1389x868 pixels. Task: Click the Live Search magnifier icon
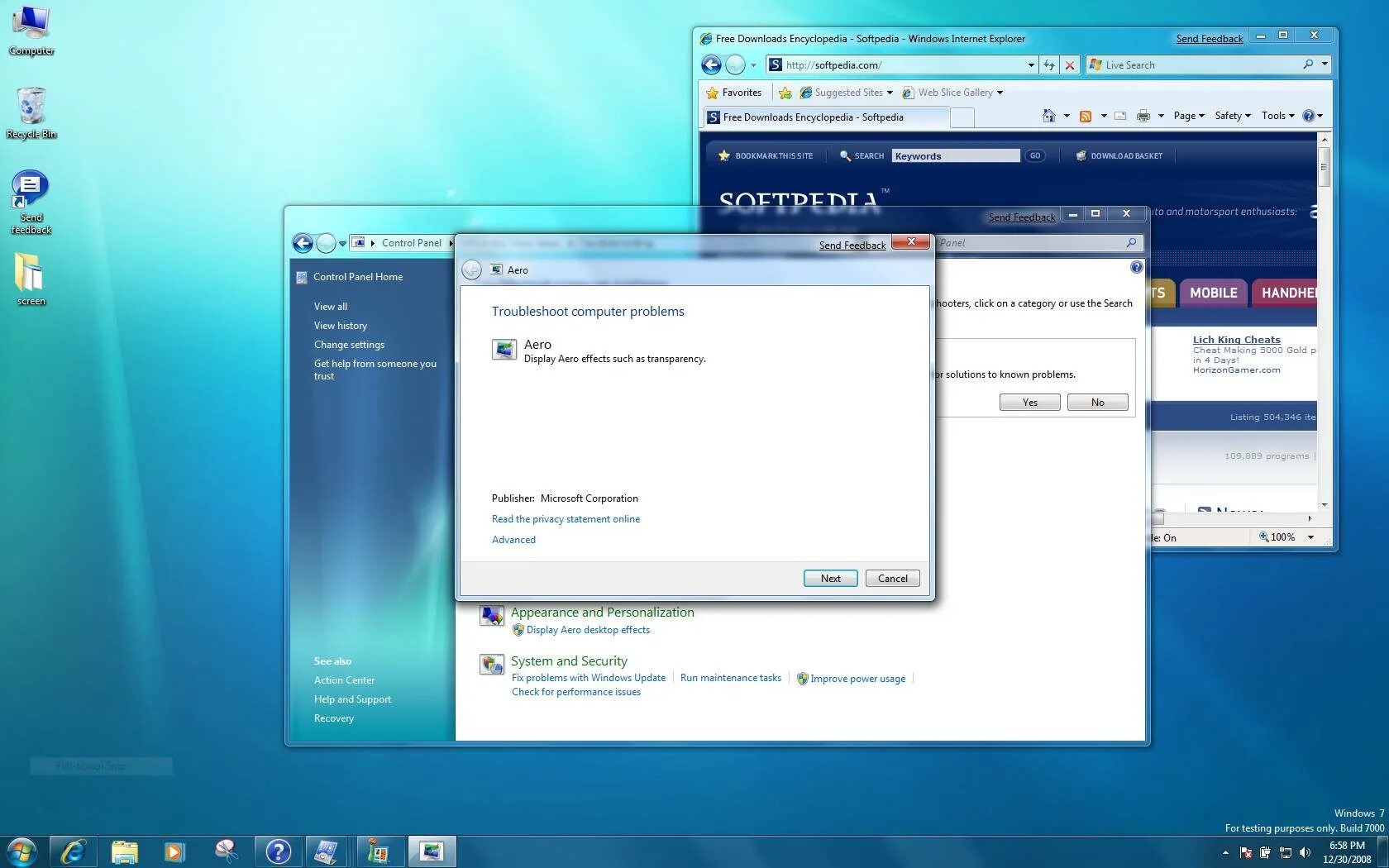click(x=1308, y=64)
